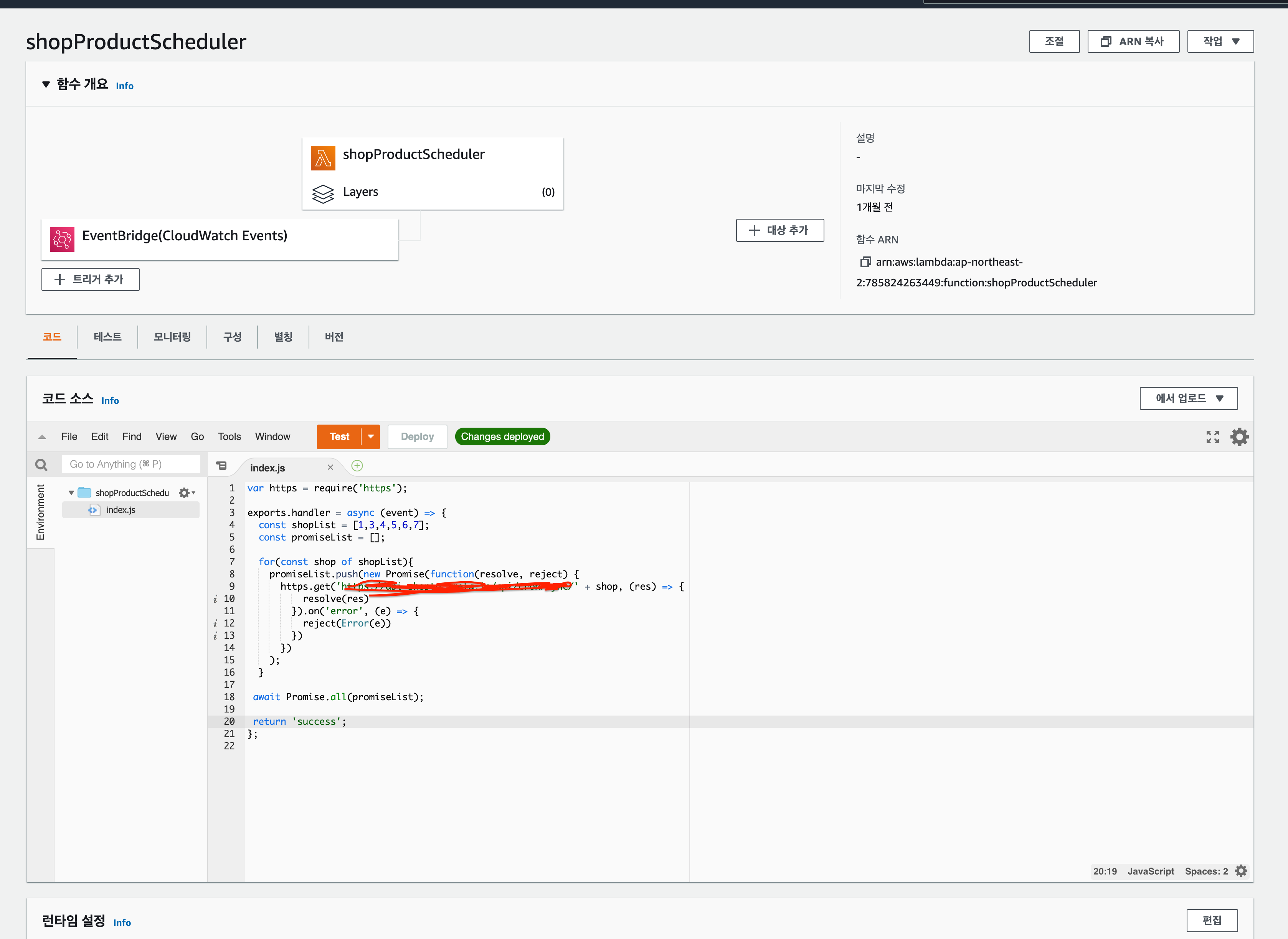Open the Go menu
Screen dimensions: 1288x939
(x=197, y=436)
